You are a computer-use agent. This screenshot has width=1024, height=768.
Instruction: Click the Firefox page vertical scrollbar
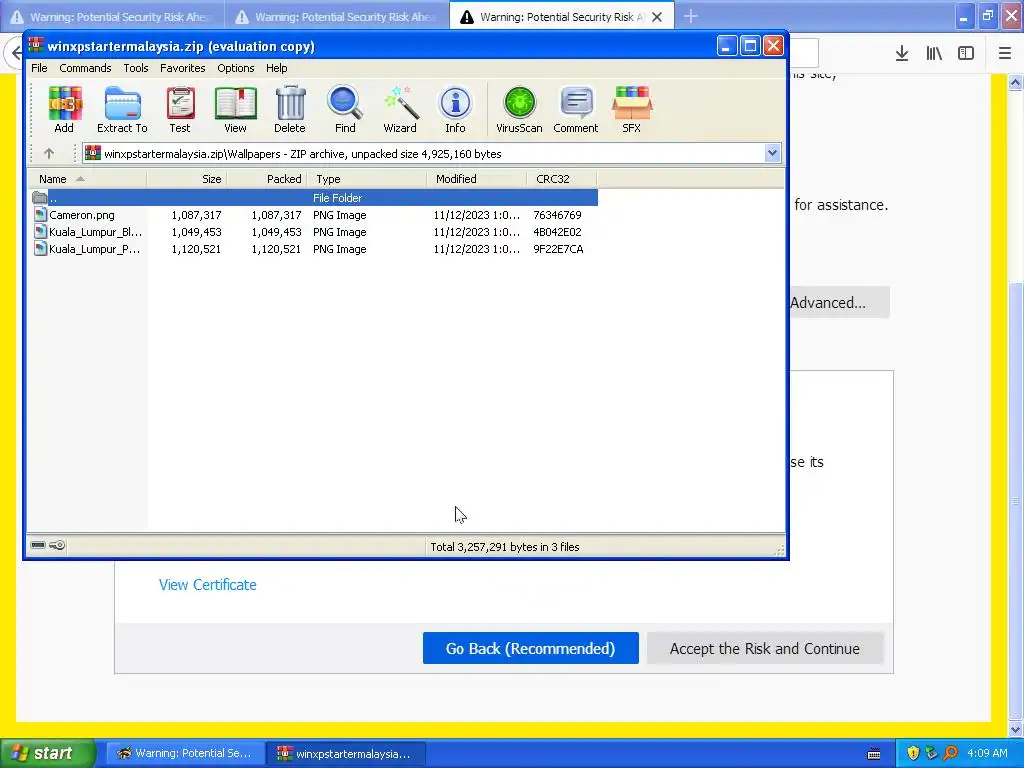click(1015, 501)
